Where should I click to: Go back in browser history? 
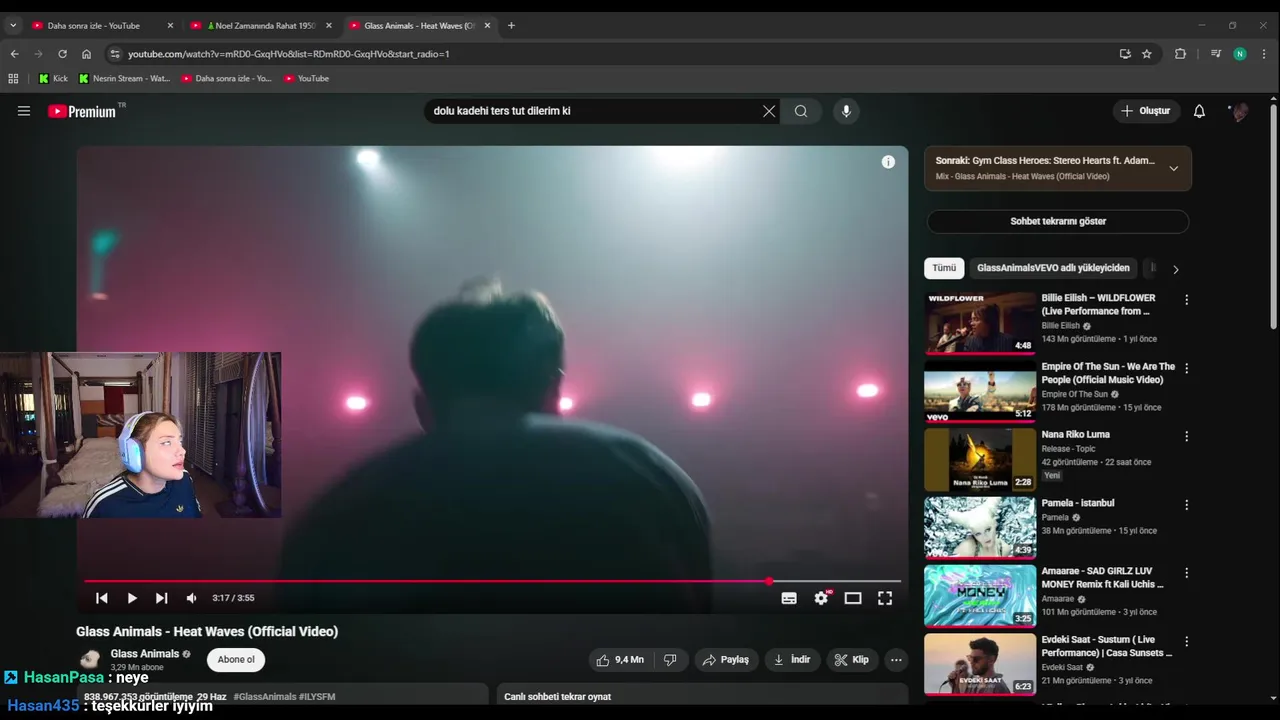(x=14, y=54)
